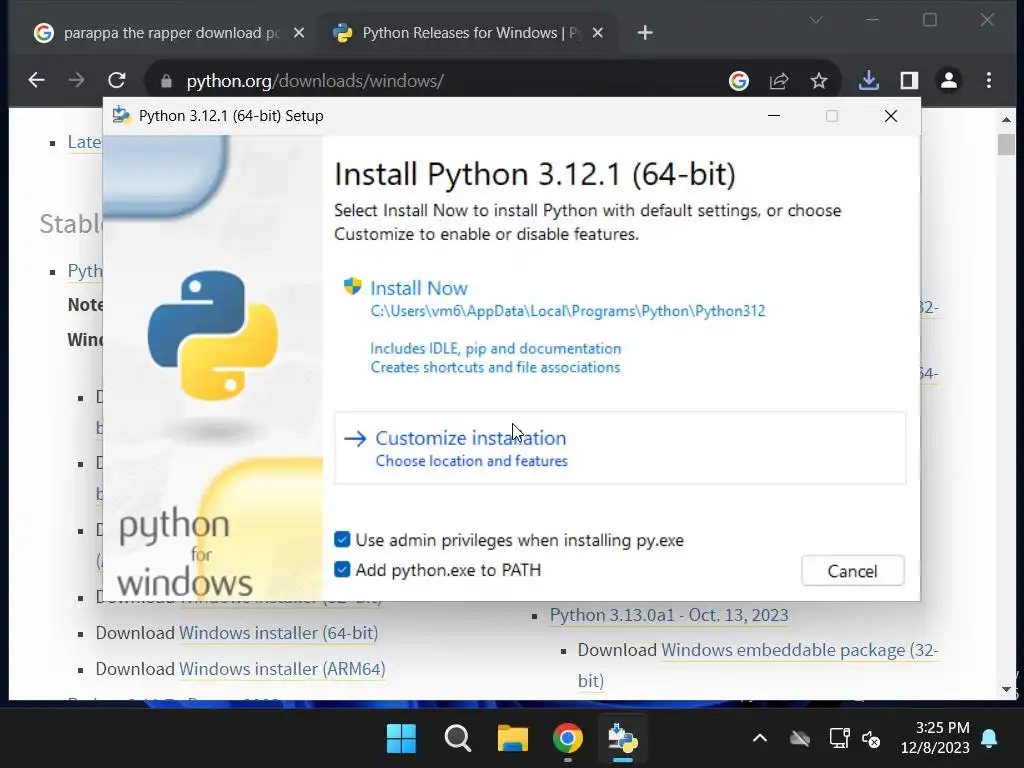
Task: Share this page icon
Action: click(x=778, y=81)
